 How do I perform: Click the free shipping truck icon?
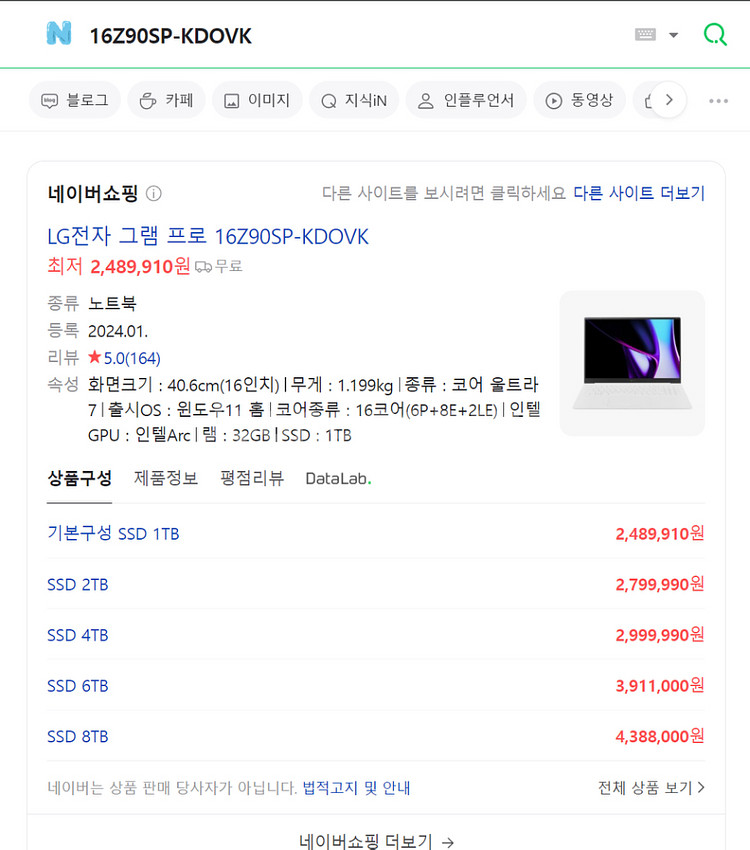point(203,267)
